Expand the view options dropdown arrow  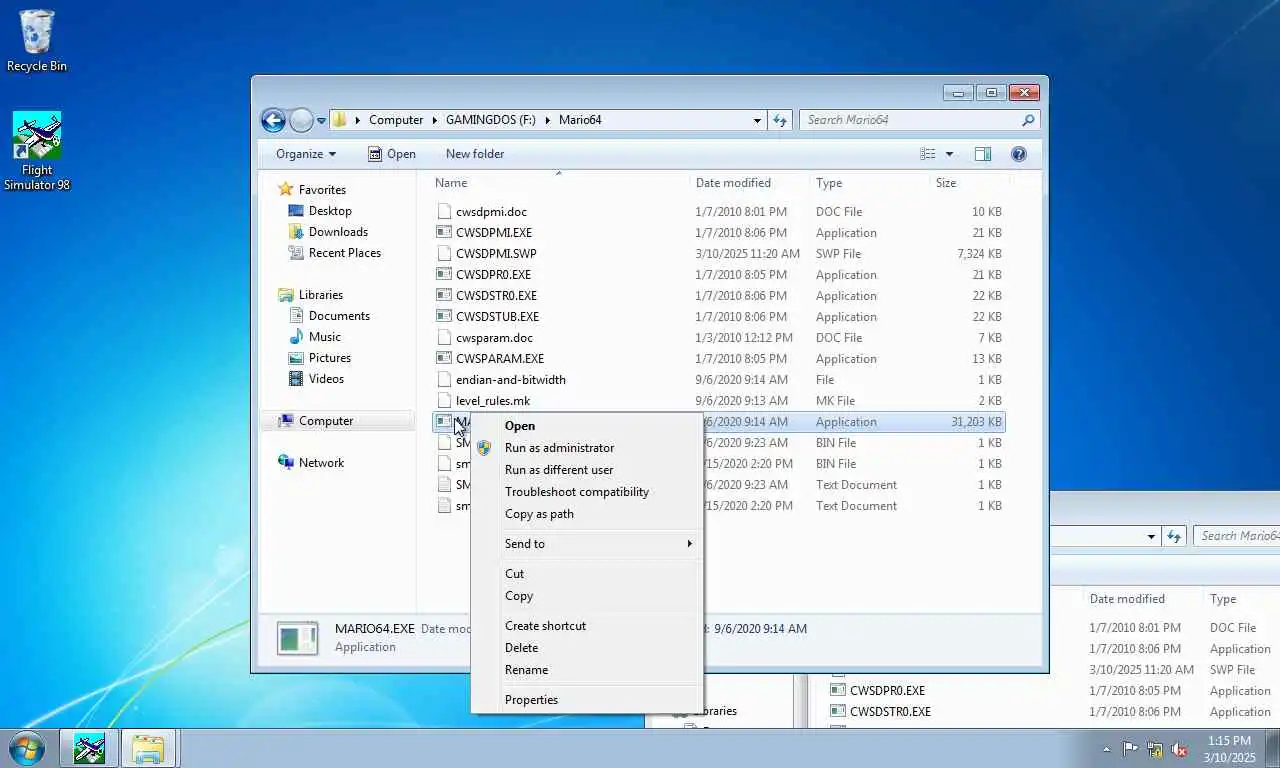click(x=949, y=154)
